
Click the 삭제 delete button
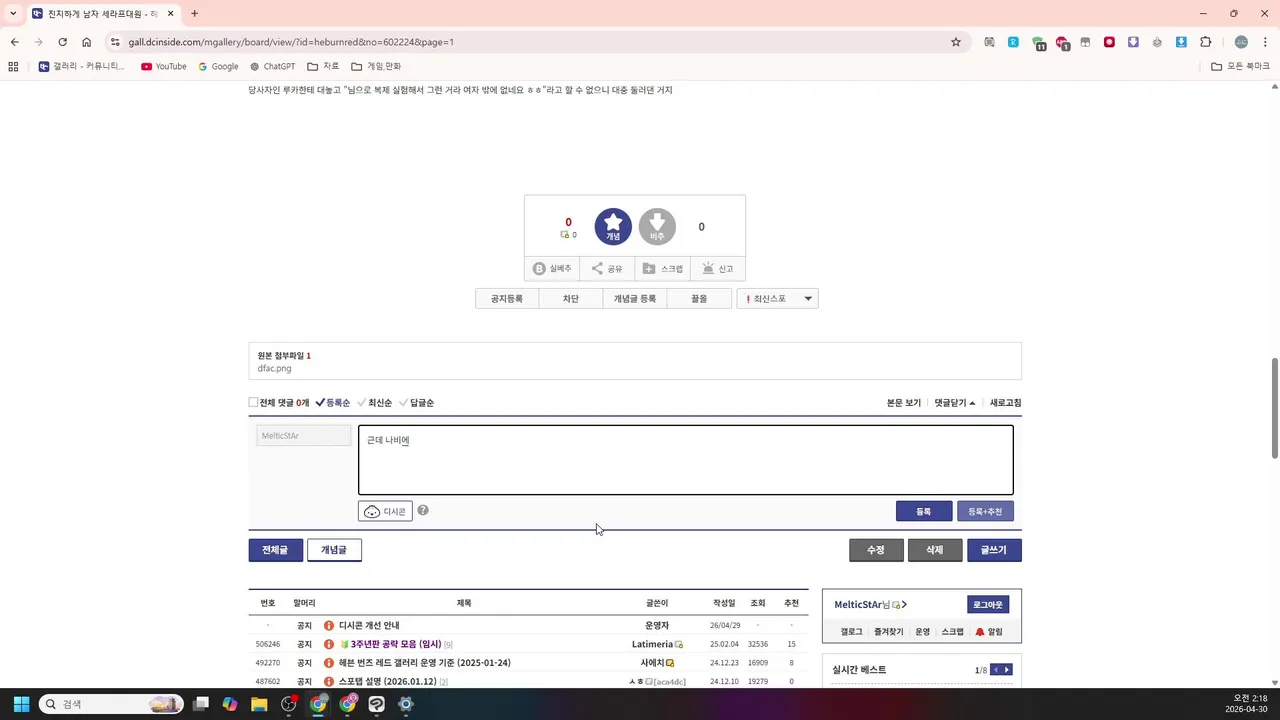point(935,550)
